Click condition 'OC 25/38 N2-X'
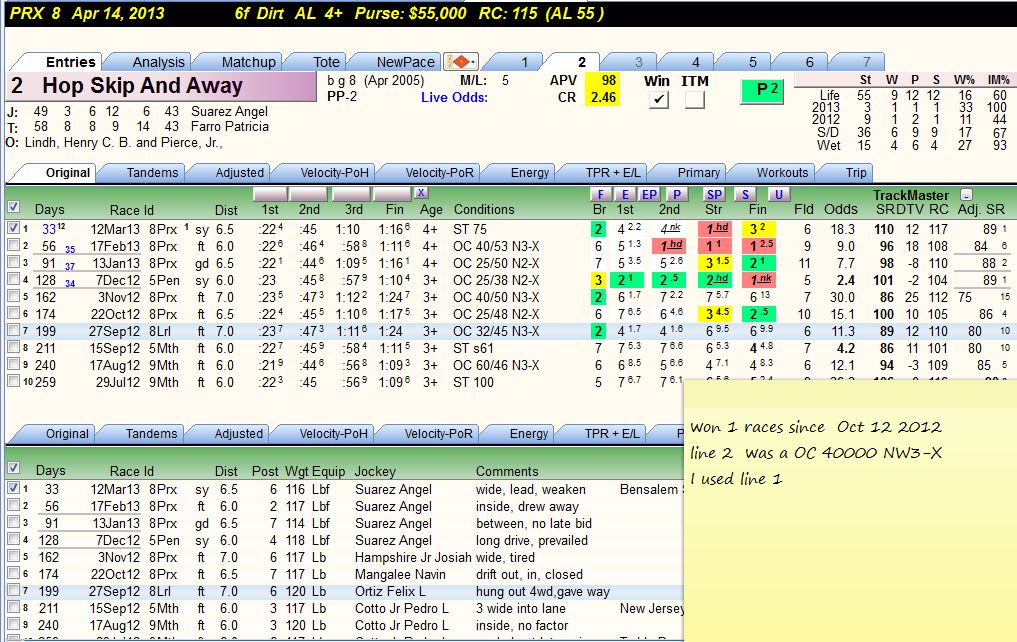The height and width of the screenshot is (642, 1017). 496,280
